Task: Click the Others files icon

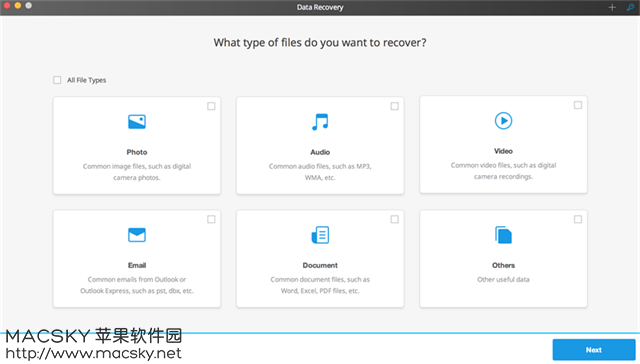Action: [503, 235]
